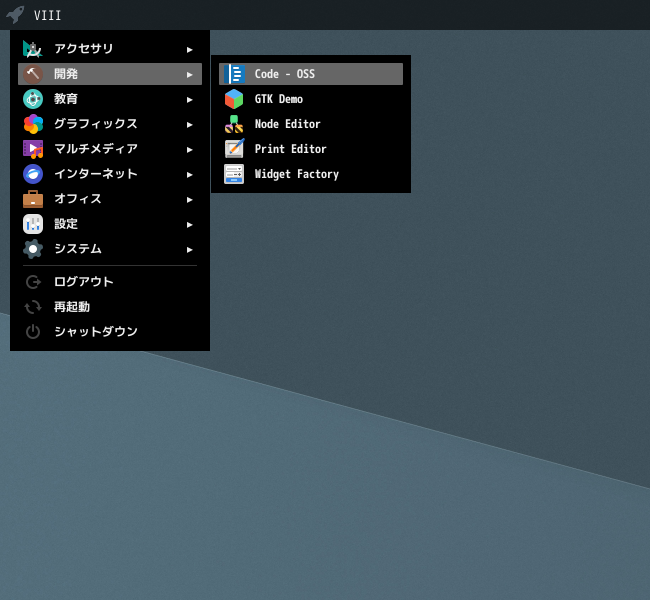Click the 設定 sliders icon
This screenshot has height=600, width=650.
33,224
